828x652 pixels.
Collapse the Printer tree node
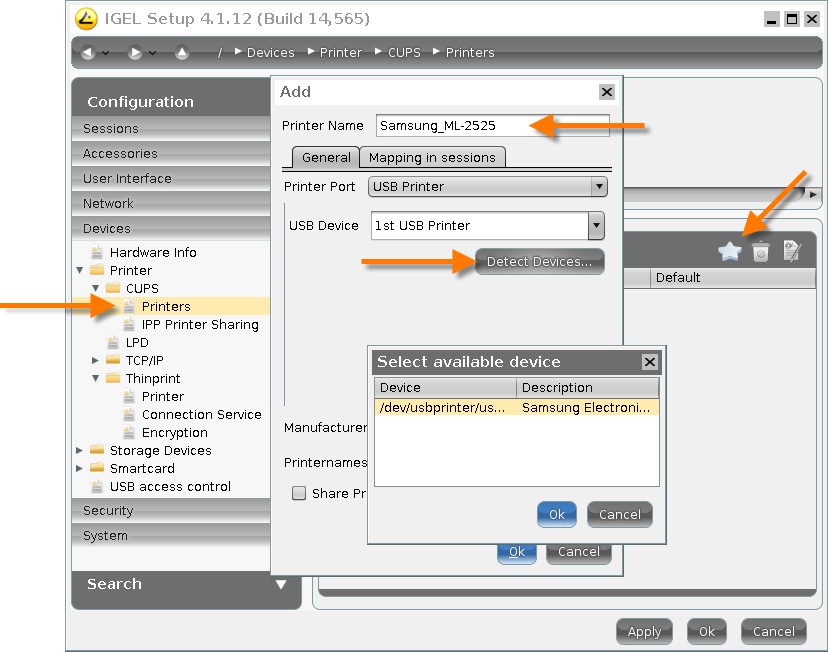[x=80, y=270]
